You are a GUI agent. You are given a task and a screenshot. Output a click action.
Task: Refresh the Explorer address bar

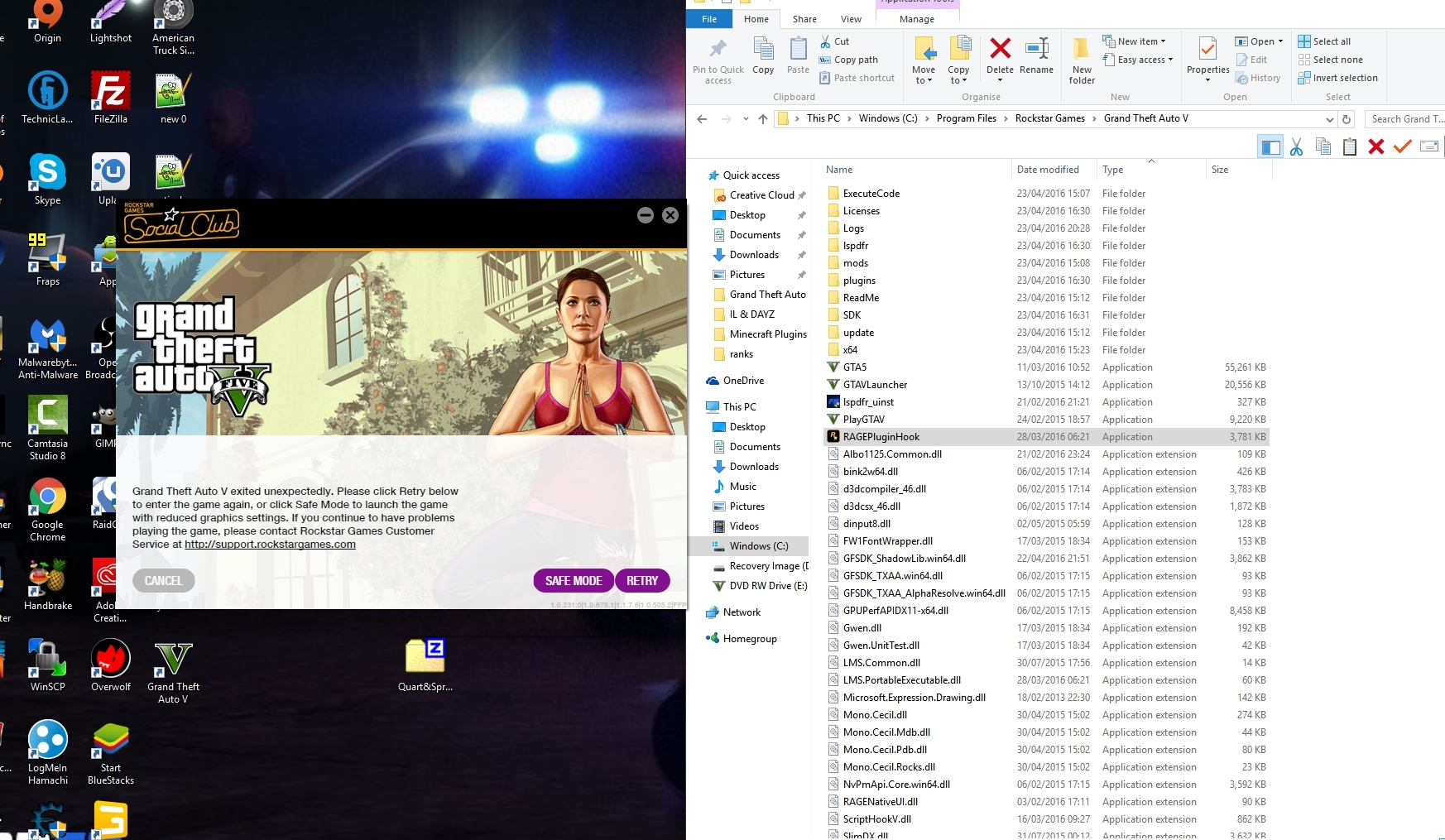point(1347,119)
